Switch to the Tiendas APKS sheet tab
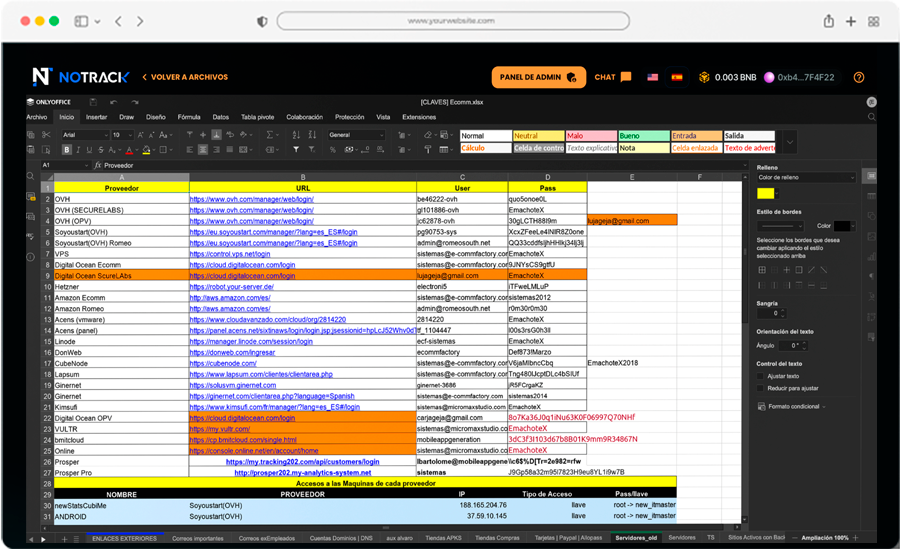 coord(443,538)
